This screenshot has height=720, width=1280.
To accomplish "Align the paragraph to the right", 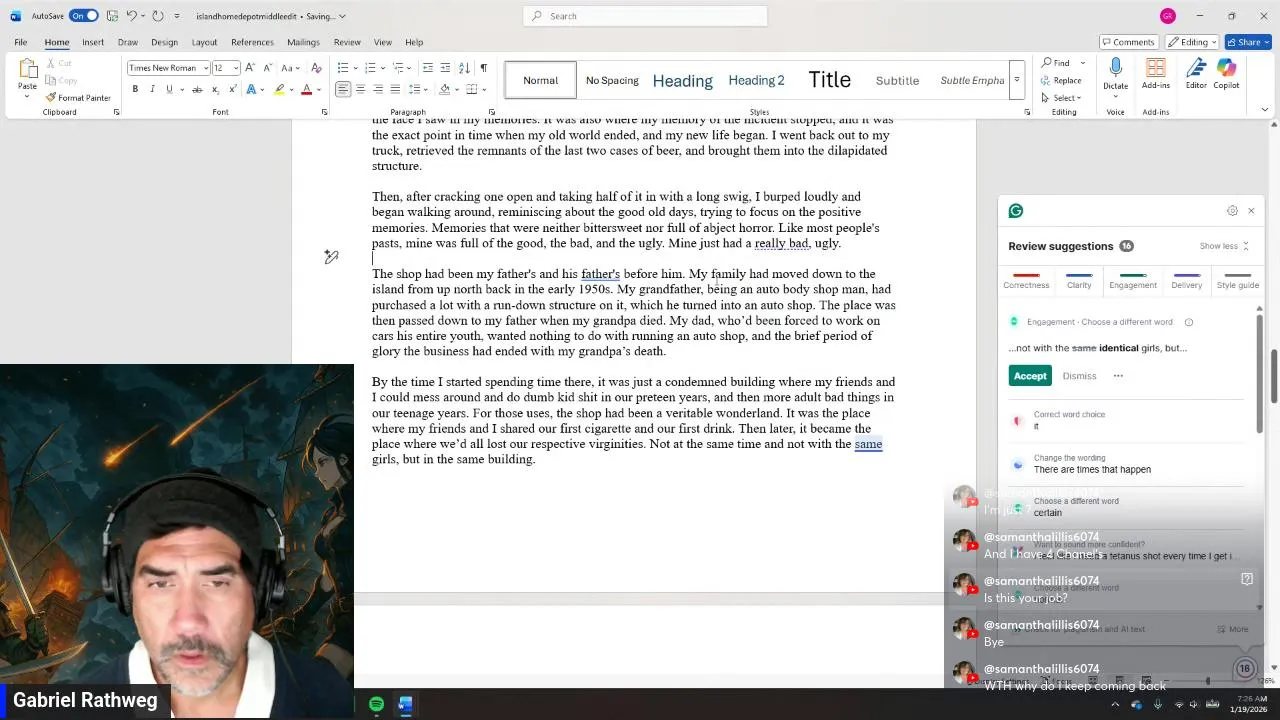I will click(x=378, y=89).
